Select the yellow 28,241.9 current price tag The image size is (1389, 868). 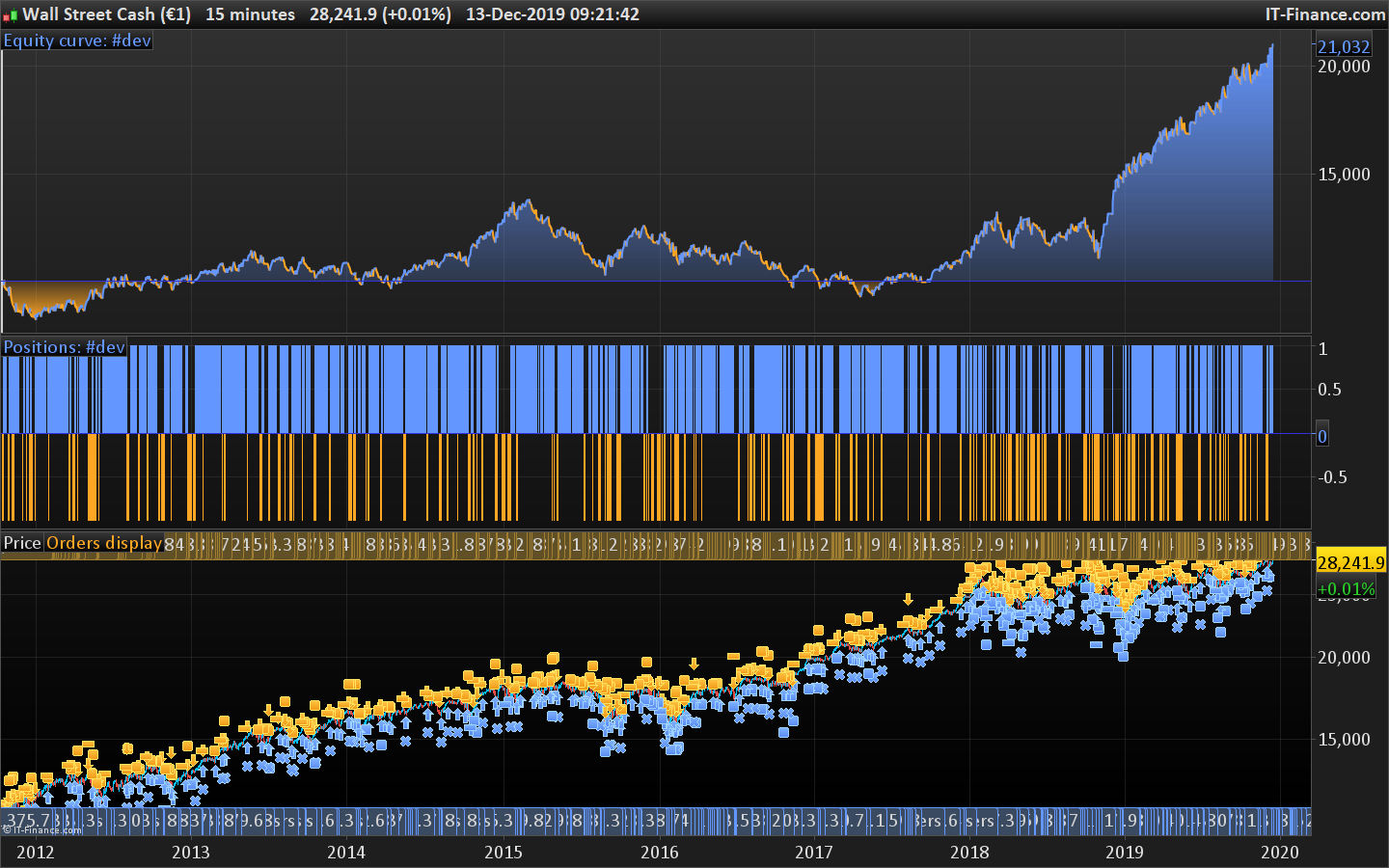point(1349,562)
